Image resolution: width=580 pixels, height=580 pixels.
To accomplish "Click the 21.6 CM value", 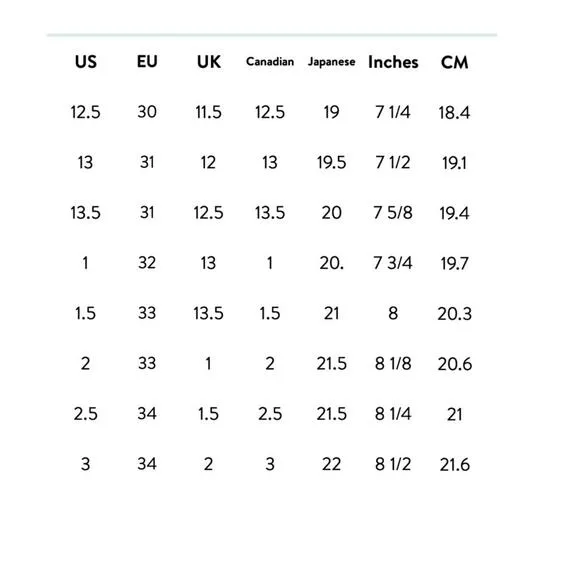I will point(455,465).
